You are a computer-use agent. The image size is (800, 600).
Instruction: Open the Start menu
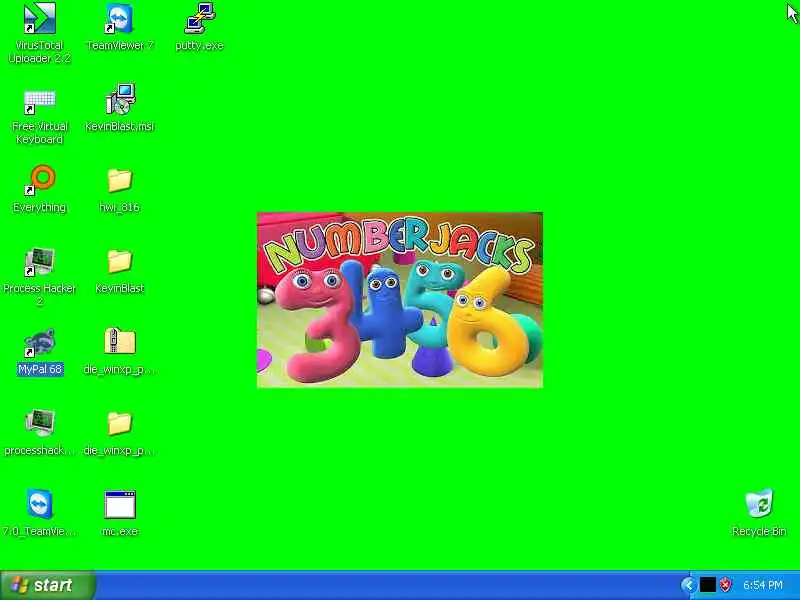click(47, 585)
